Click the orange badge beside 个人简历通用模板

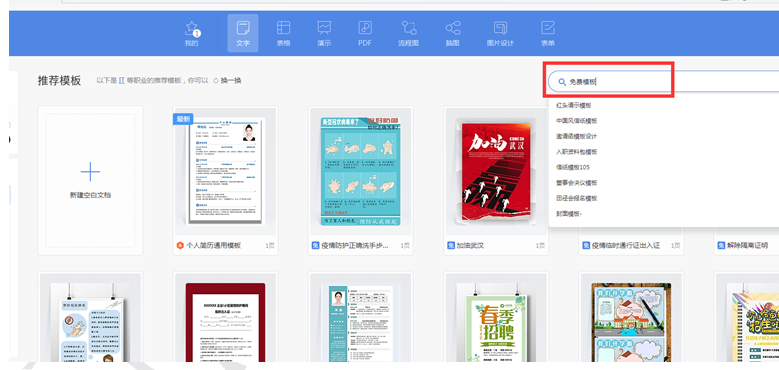[x=180, y=245]
